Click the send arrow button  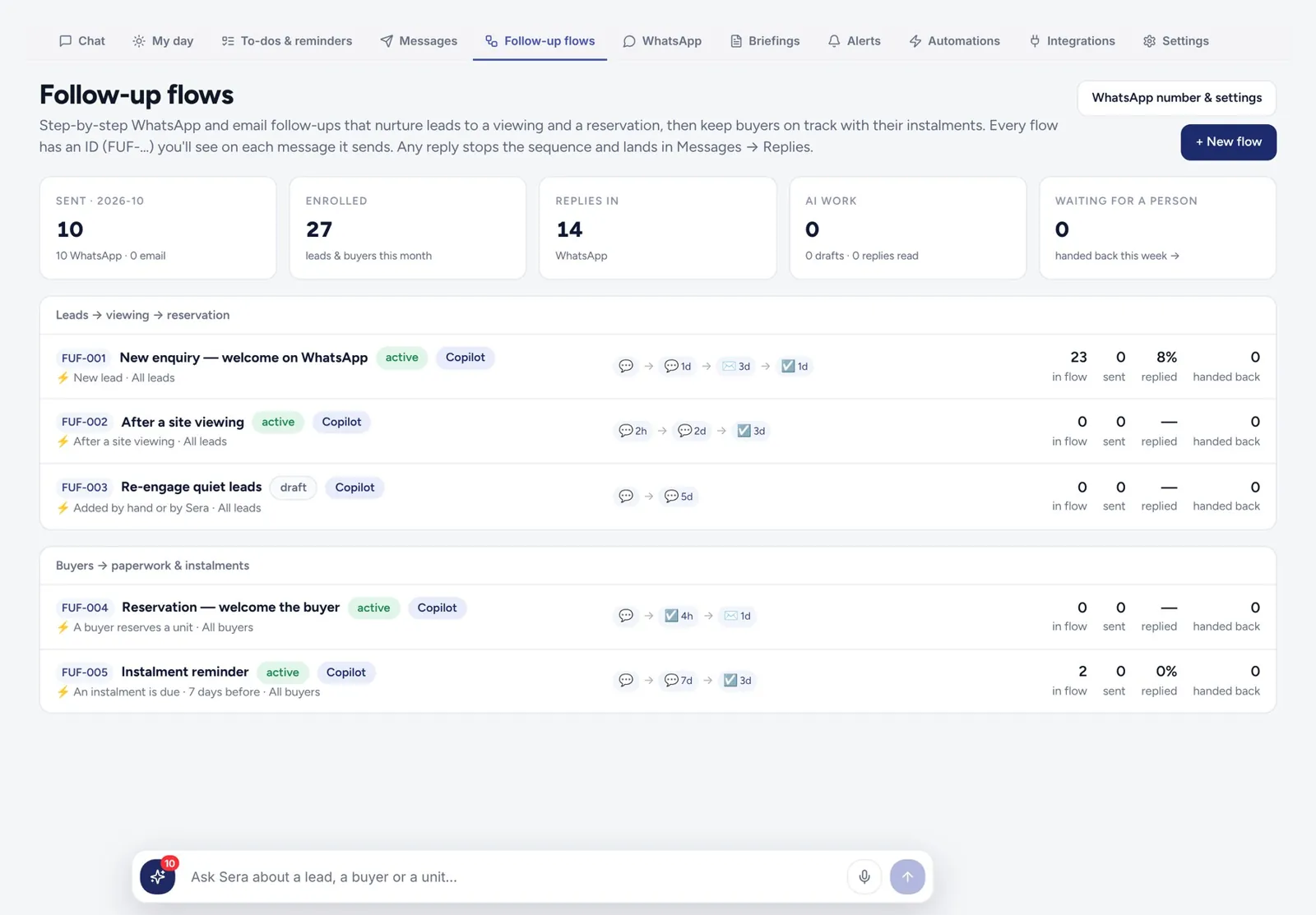click(907, 876)
